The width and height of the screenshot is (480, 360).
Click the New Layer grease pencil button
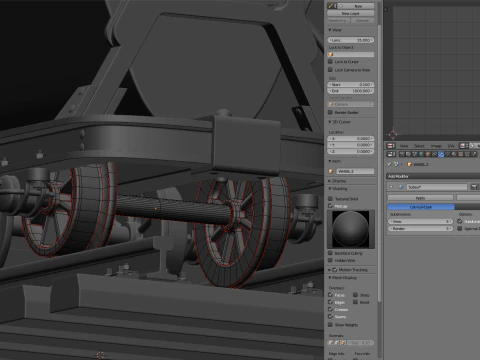(x=350, y=13)
